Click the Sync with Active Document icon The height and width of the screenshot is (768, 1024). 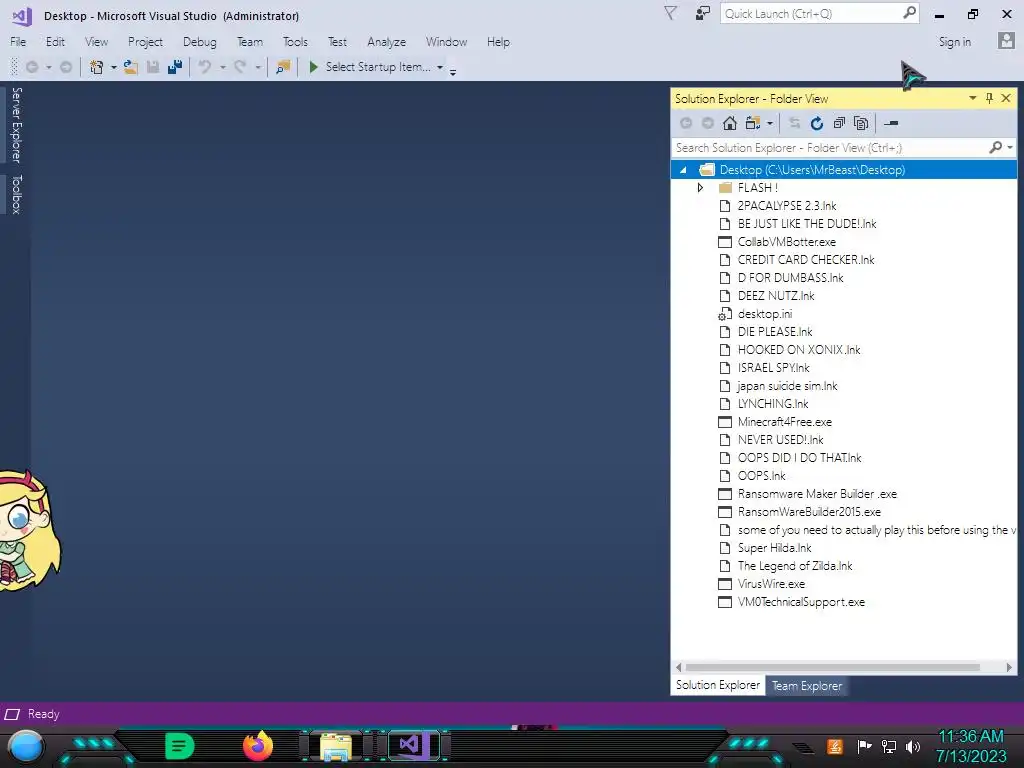(794, 123)
